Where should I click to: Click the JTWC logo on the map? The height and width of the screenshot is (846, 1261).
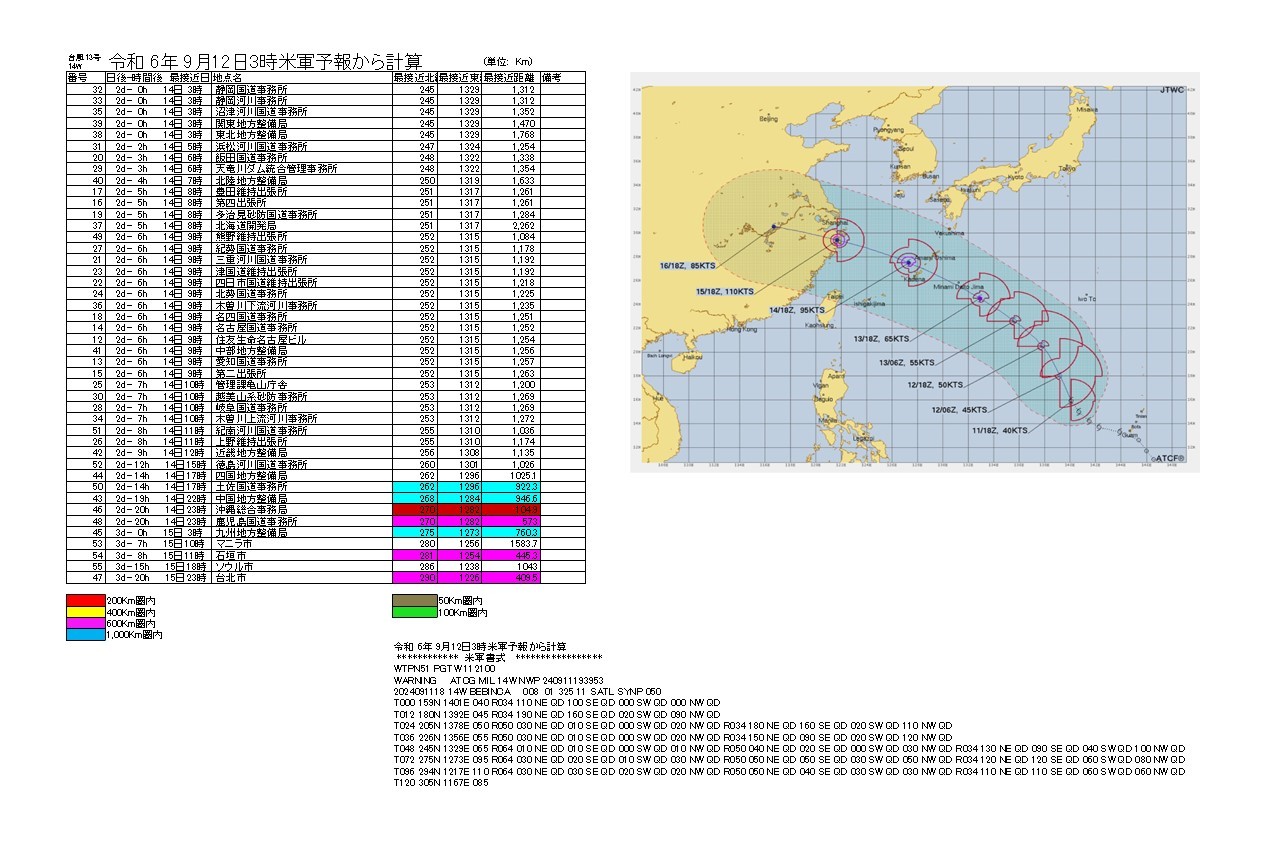click(1173, 91)
